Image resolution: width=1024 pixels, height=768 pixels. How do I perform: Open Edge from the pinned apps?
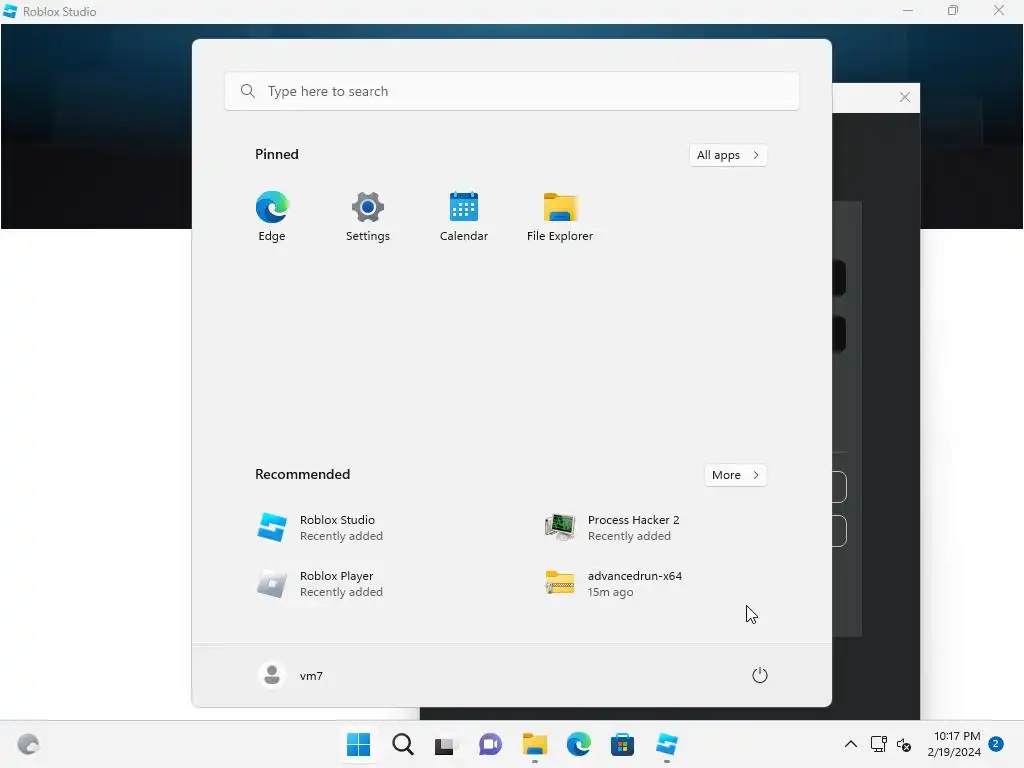pyautogui.click(x=272, y=217)
